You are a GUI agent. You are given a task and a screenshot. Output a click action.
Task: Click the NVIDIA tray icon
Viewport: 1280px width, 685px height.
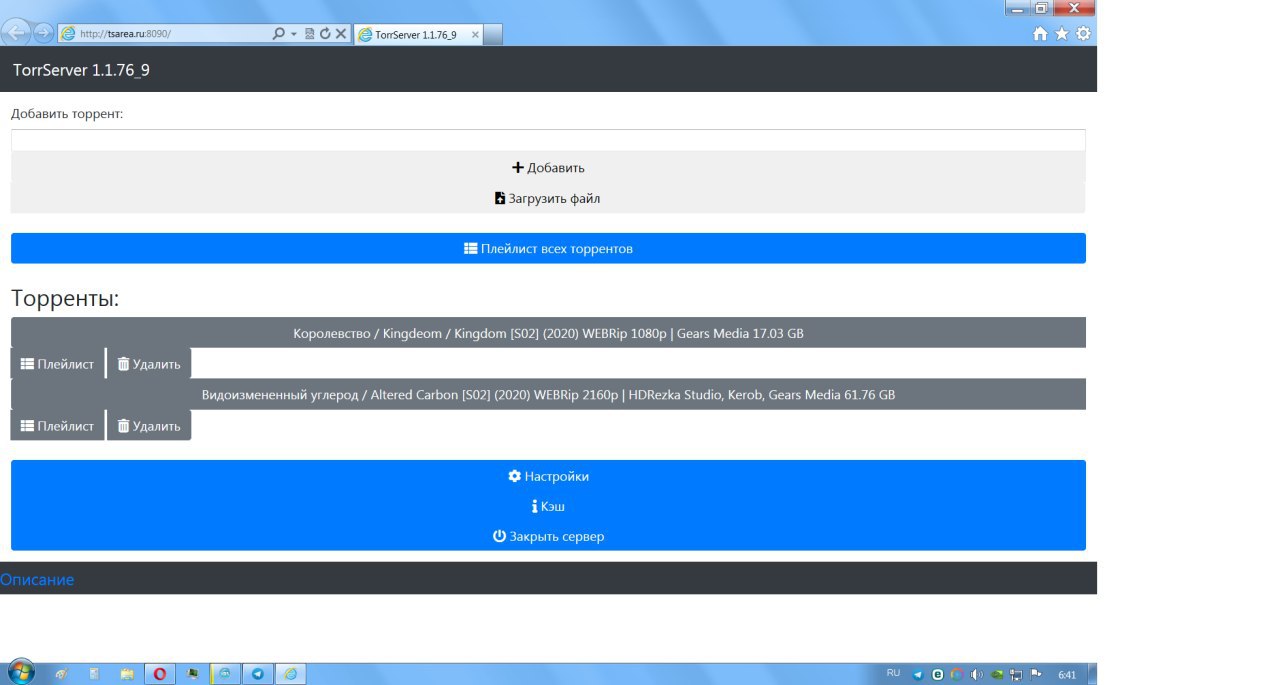997,675
